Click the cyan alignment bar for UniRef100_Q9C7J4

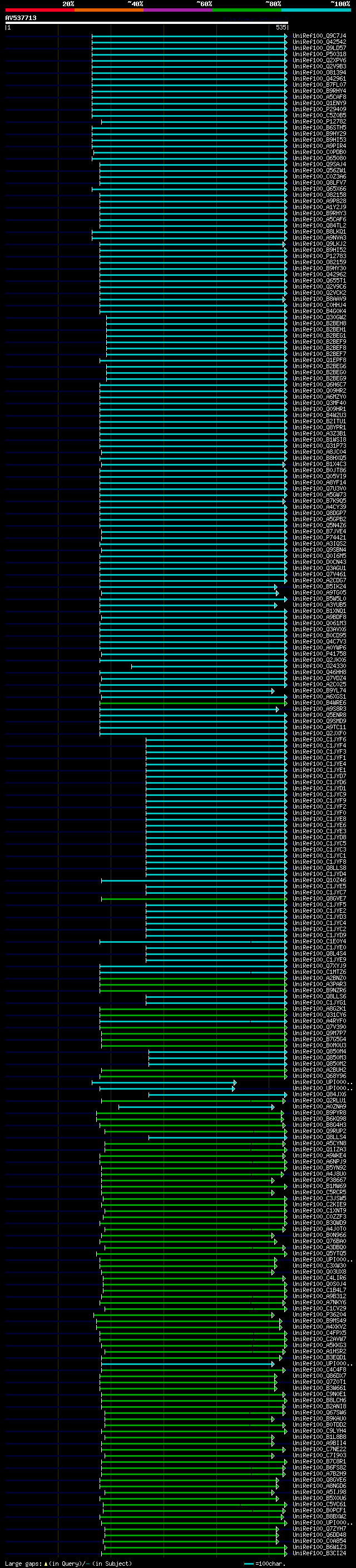pos(189,36)
